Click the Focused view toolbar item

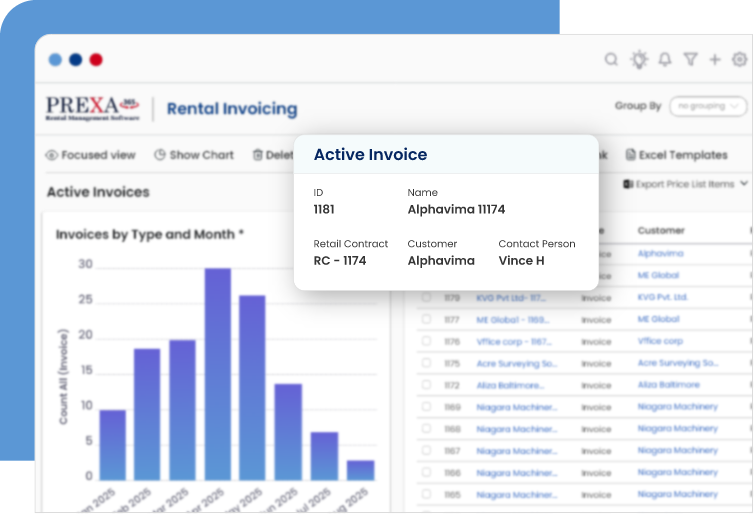click(91, 155)
